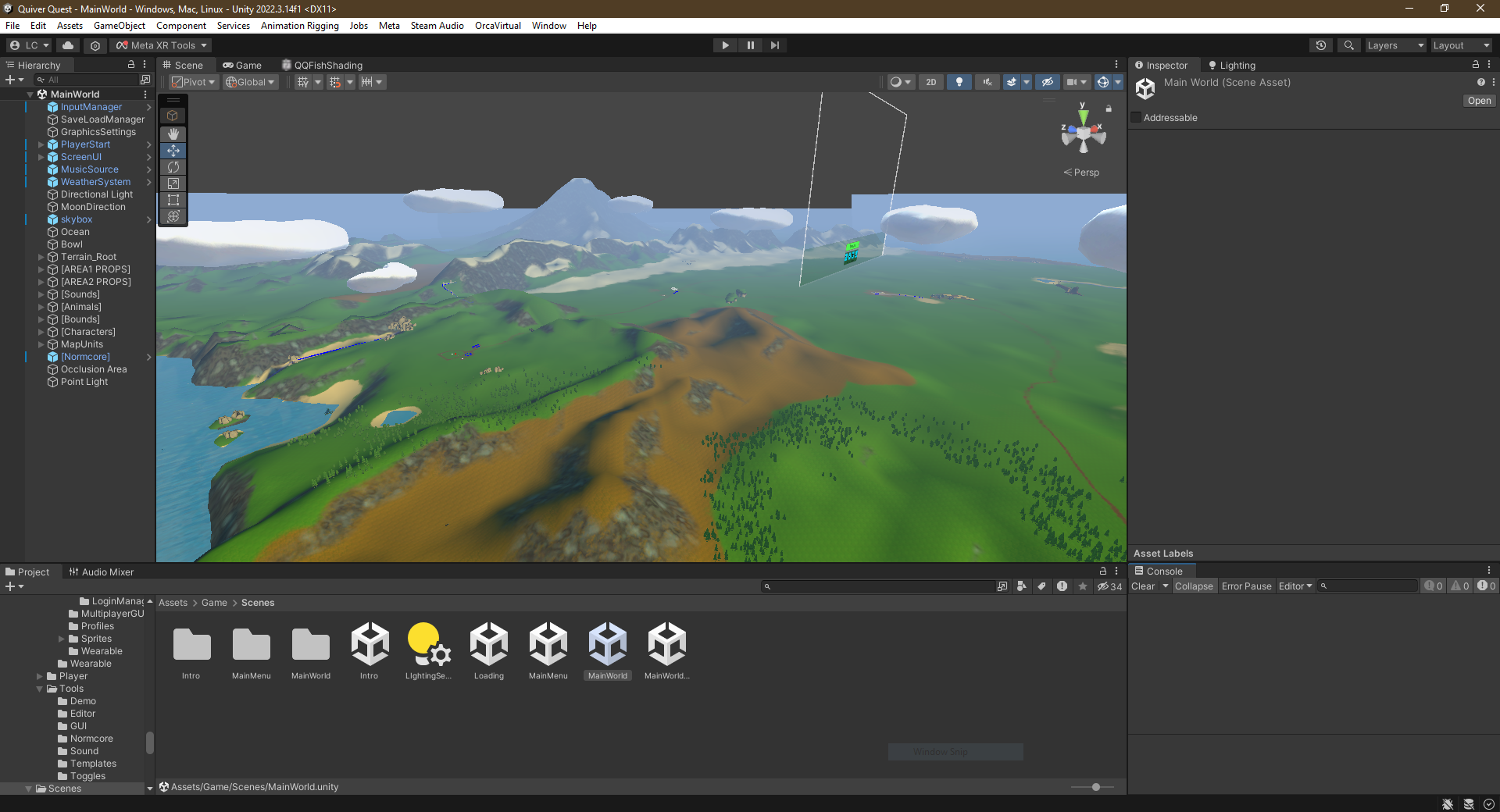Adjust the Project icon size slider
Image resolution: width=1500 pixels, height=812 pixels.
[1095, 787]
